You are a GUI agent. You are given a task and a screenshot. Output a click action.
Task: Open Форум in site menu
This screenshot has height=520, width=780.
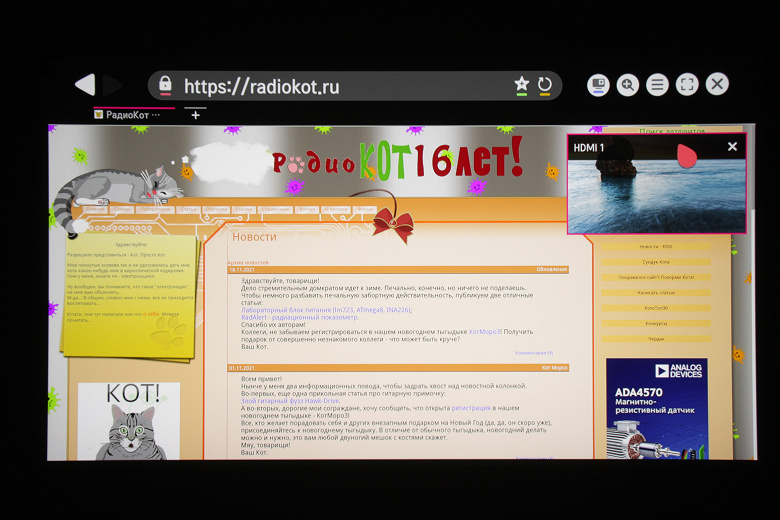[365, 209]
